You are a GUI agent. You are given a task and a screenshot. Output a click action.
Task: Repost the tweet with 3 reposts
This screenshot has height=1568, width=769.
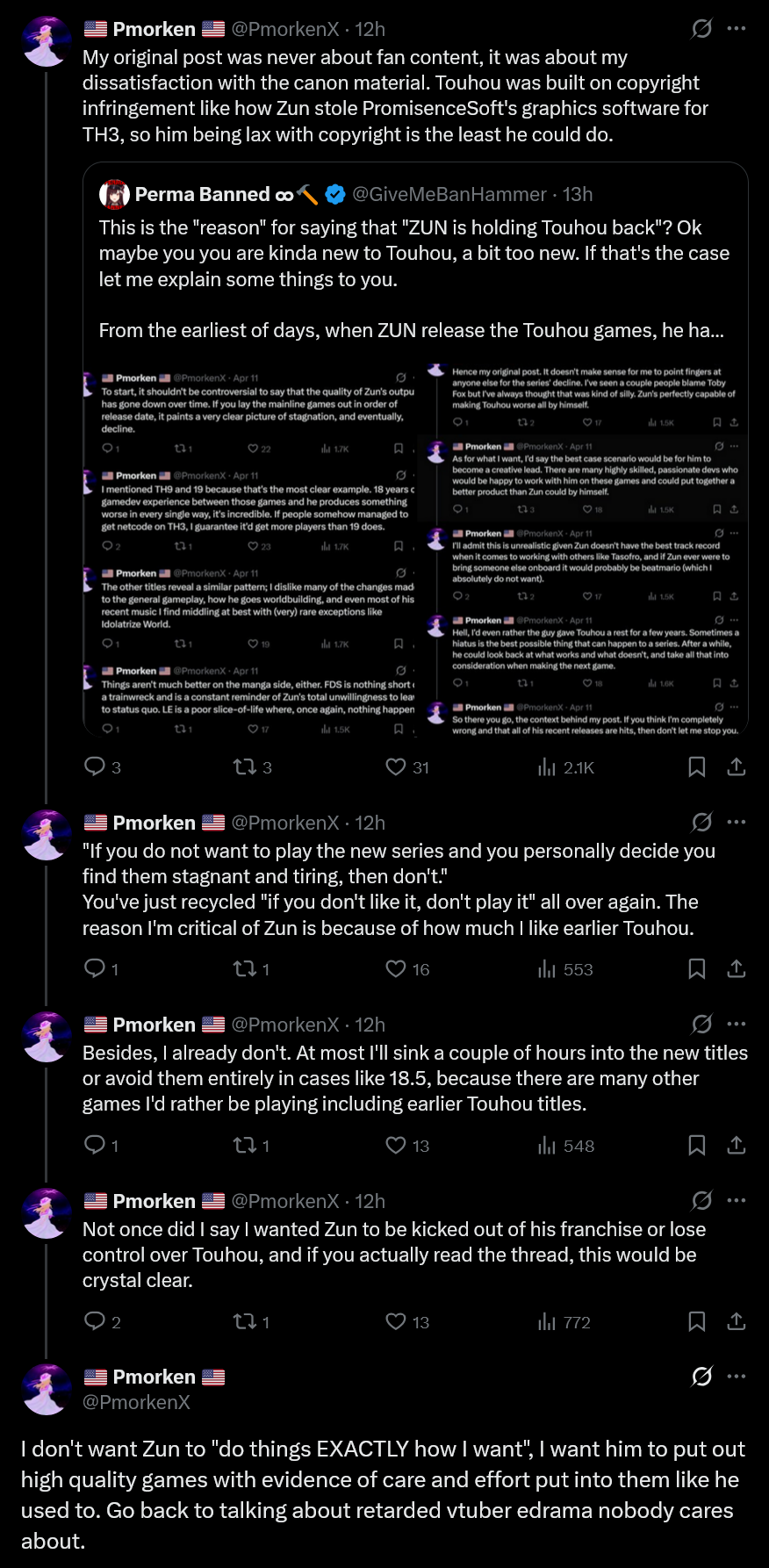click(244, 767)
